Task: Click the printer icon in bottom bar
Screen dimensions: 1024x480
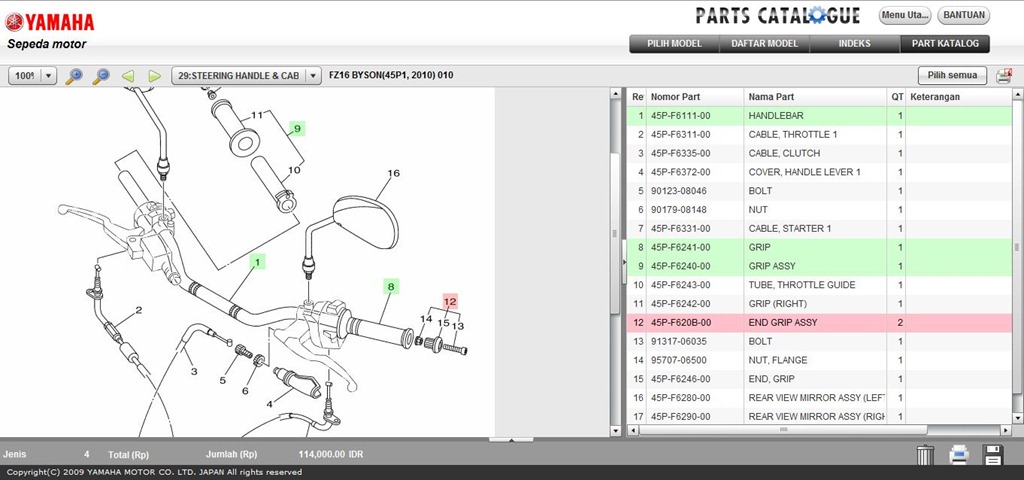Action: coord(959,455)
